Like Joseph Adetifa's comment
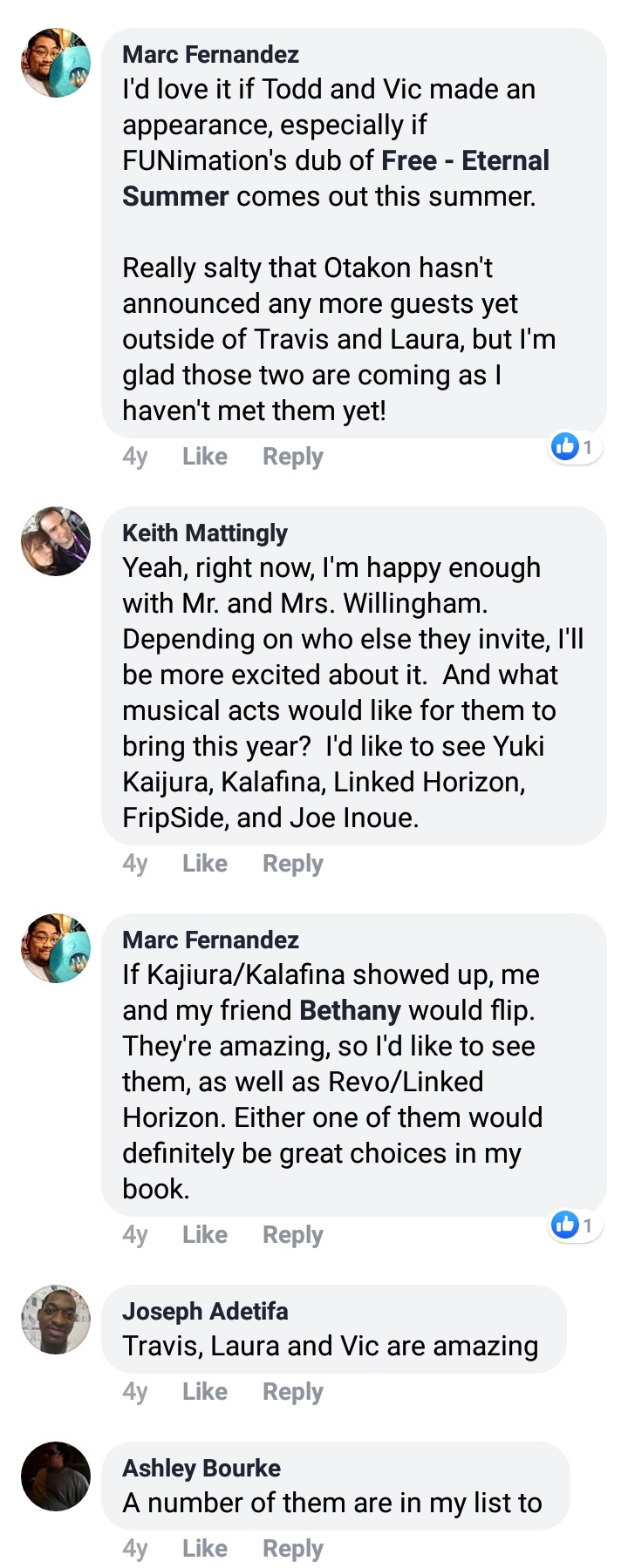 pyautogui.click(x=205, y=1391)
